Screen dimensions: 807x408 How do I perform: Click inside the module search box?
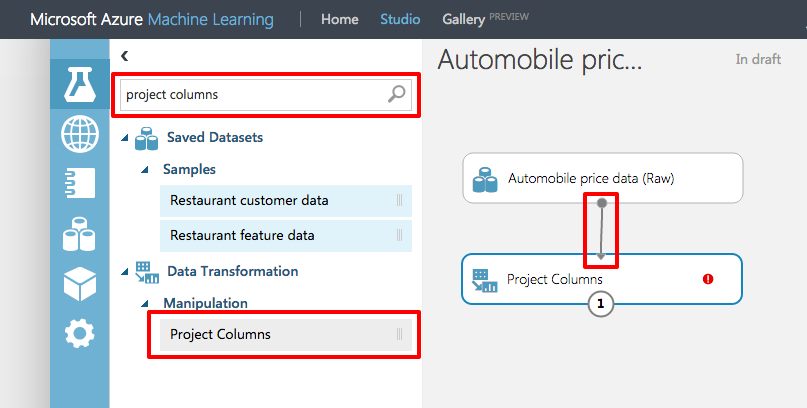tap(250, 95)
